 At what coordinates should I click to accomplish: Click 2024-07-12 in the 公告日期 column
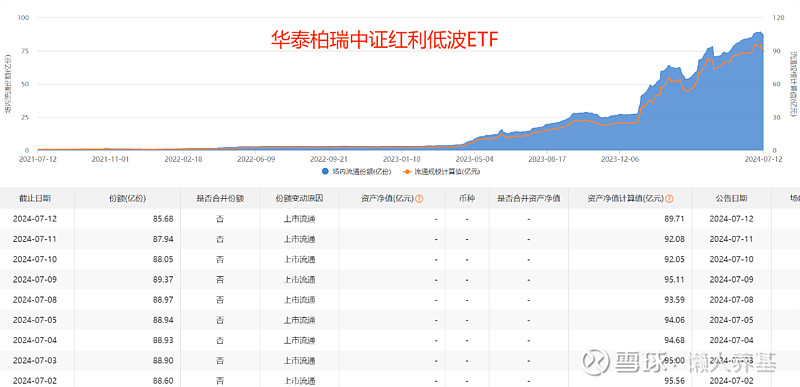[x=731, y=219]
